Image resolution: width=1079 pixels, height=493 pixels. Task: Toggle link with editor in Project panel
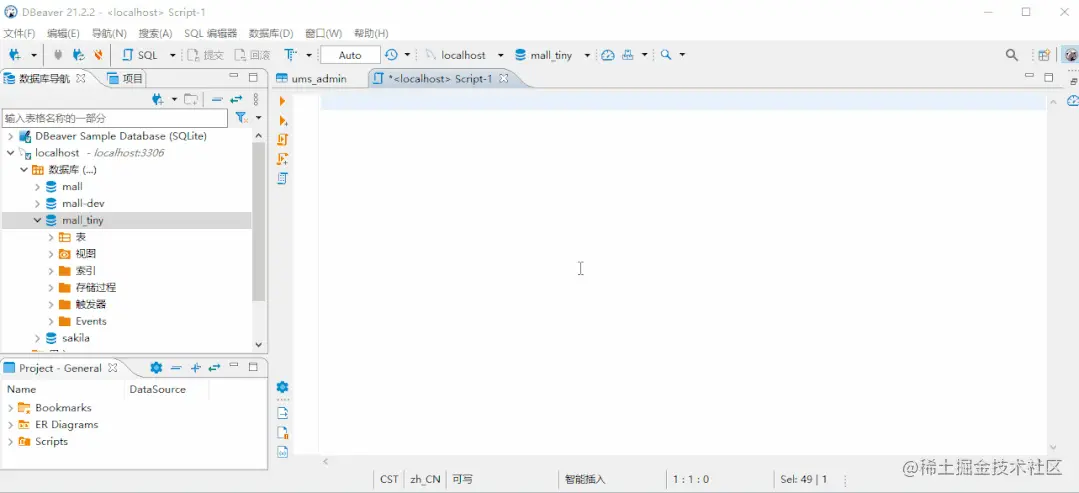click(x=215, y=368)
